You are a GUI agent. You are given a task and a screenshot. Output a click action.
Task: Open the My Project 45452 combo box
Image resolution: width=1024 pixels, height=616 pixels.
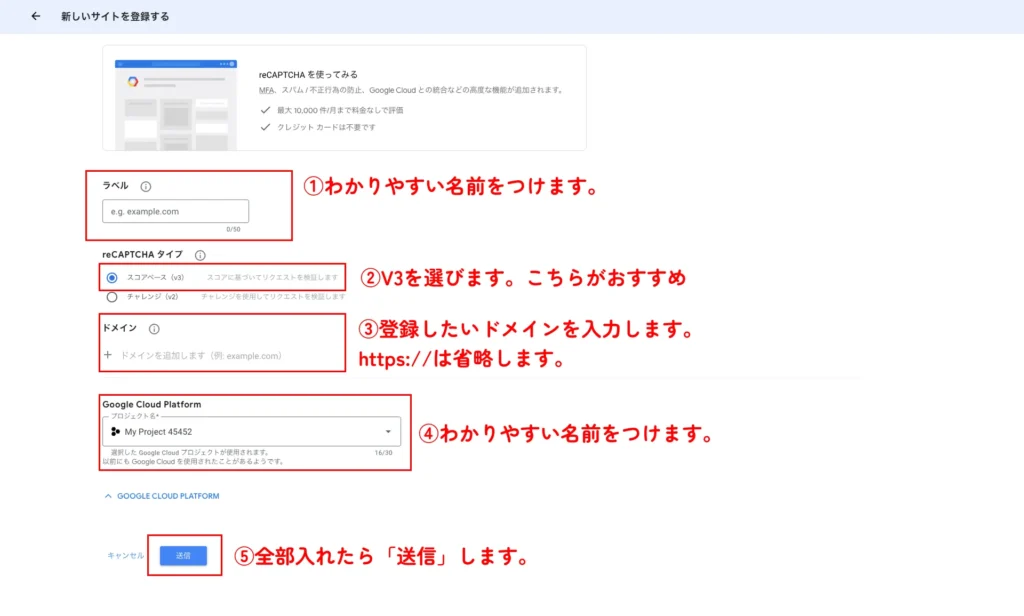[x=250, y=432]
